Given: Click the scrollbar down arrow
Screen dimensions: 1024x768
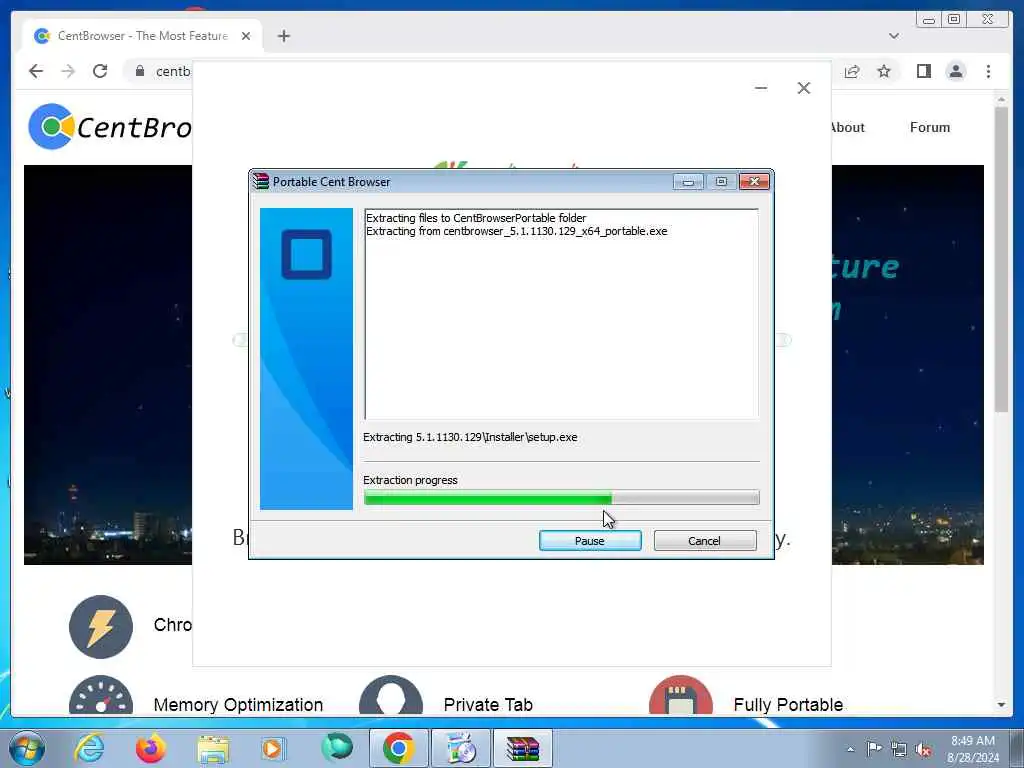Looking at the screenshot, I should pyautogui.click(x=1001, y=705).
